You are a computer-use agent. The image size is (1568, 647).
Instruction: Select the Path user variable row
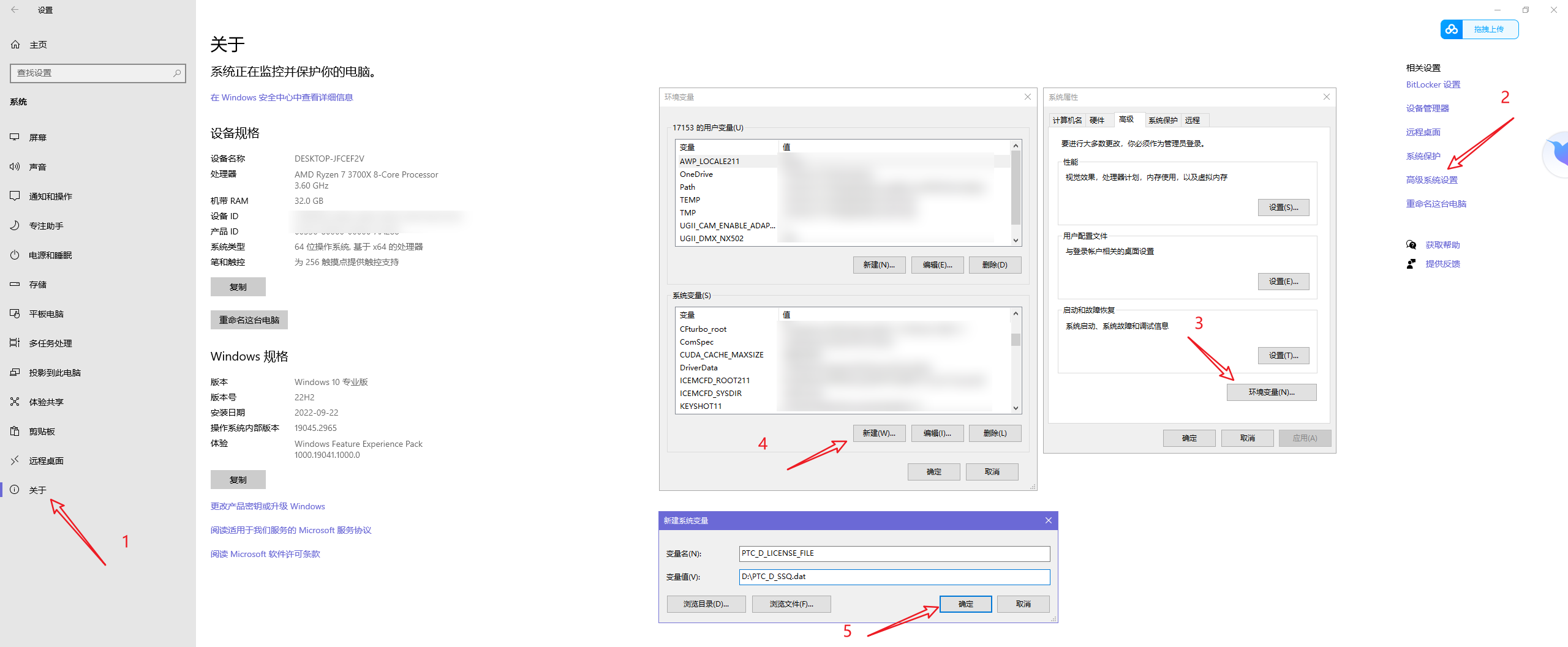click(687, 187)
